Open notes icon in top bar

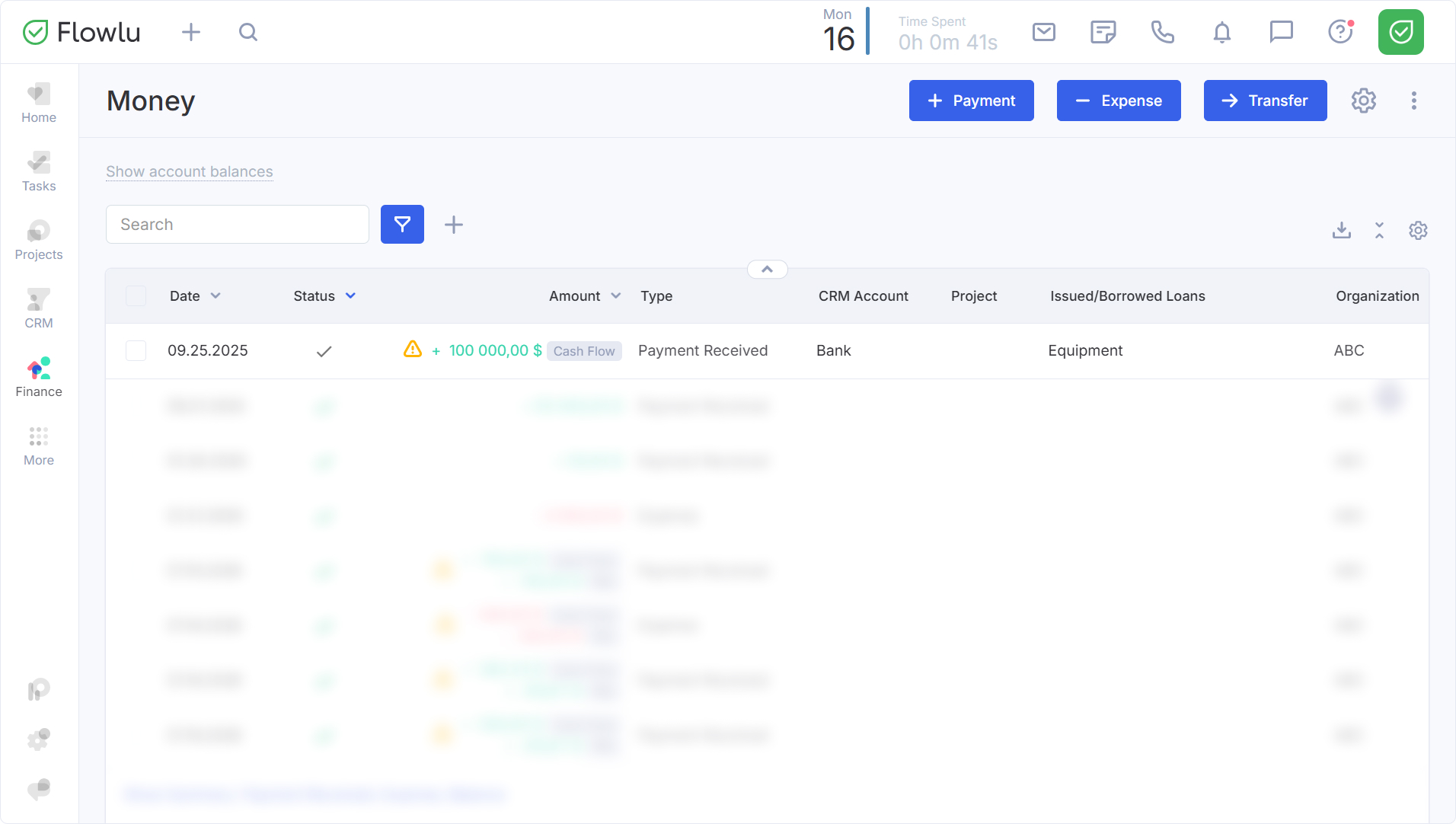(1103, 32)
